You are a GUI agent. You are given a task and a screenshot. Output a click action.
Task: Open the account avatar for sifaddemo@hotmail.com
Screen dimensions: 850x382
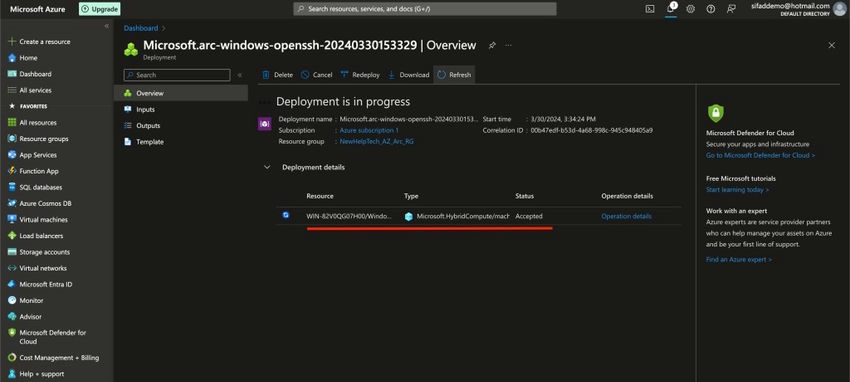839,9
